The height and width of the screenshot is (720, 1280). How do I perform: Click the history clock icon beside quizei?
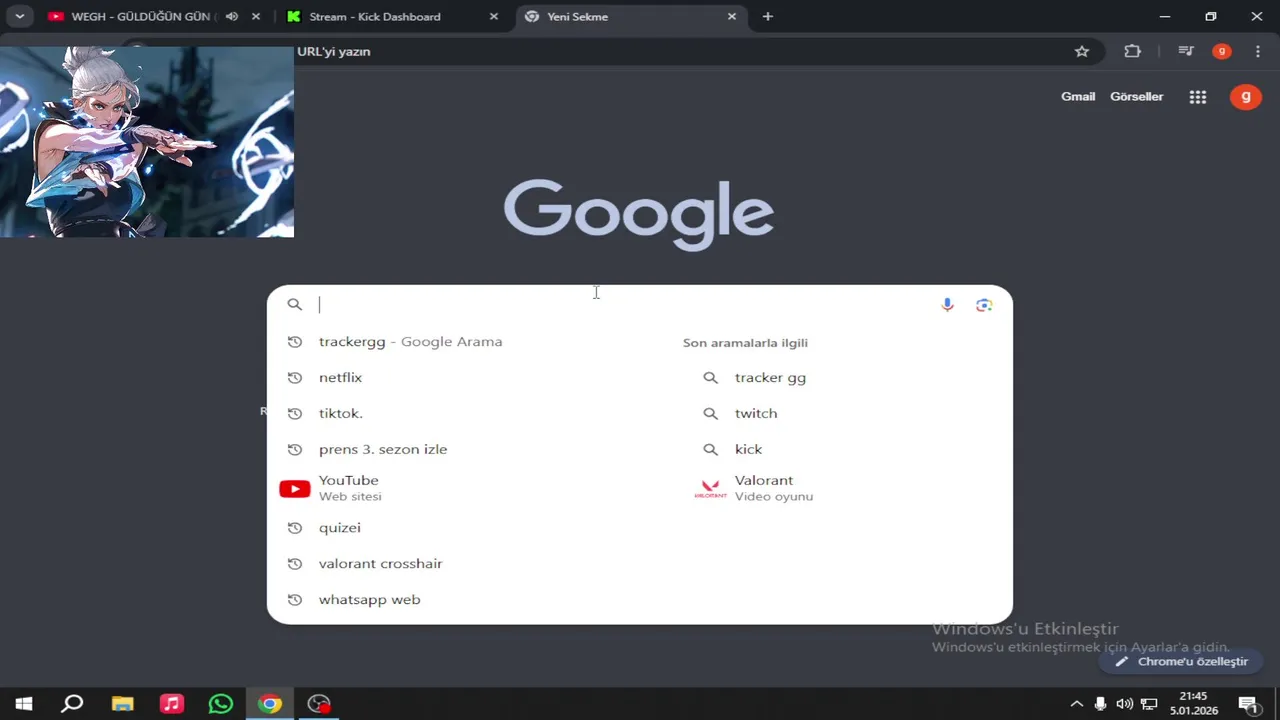click(294, 528)
